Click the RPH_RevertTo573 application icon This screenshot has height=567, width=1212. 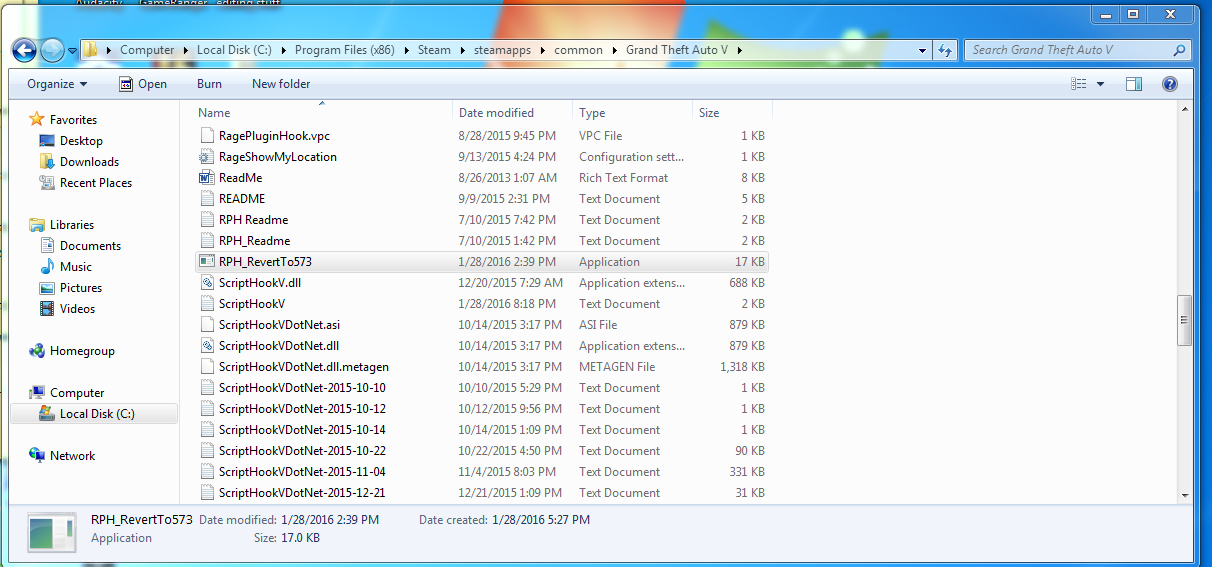click(x=207, y=261)
